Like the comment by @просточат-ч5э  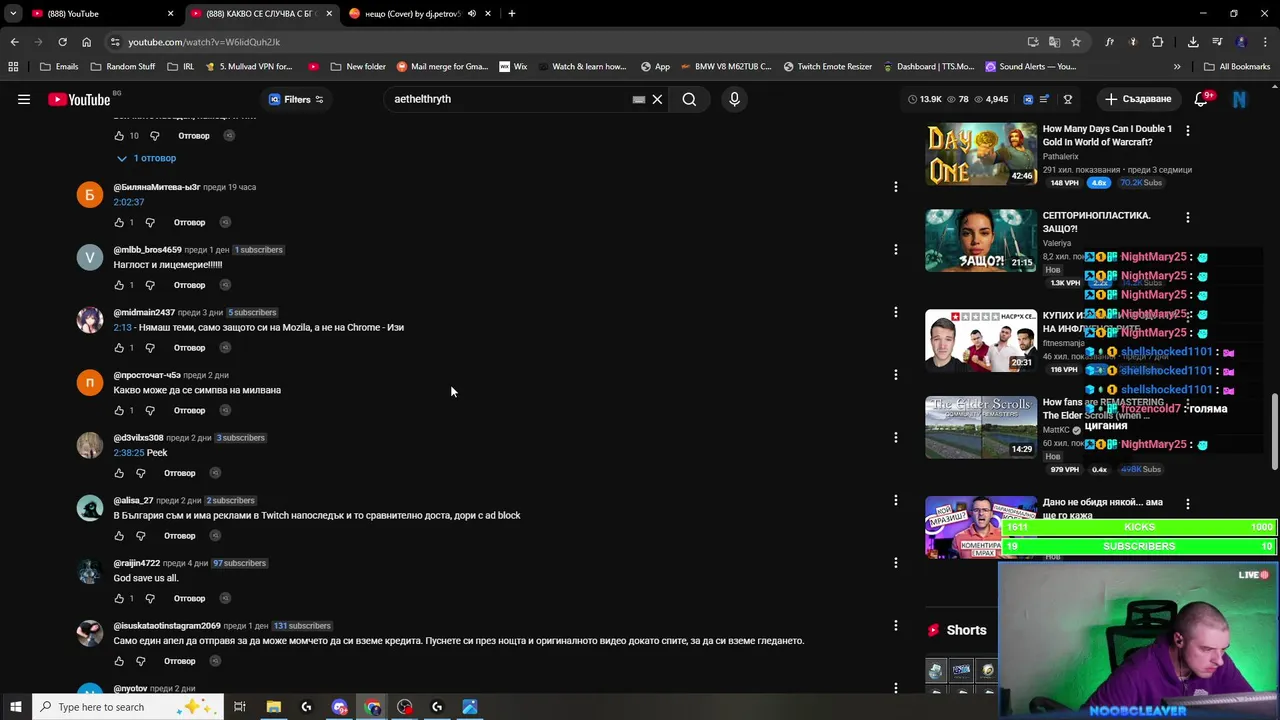point(119,410)
